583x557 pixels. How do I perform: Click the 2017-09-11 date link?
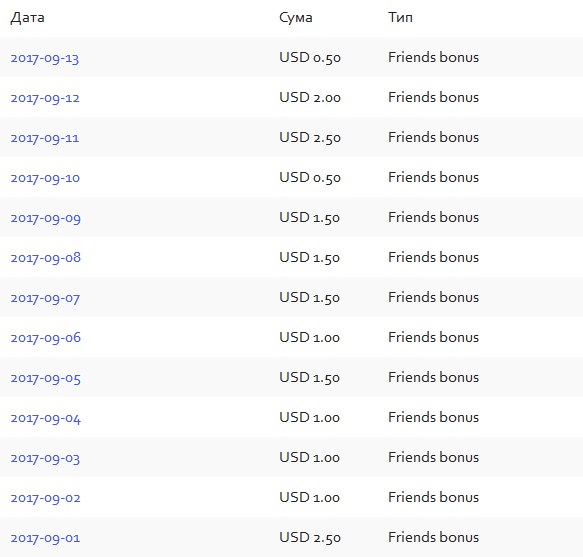pyautogui.click(x=45, y=138)
